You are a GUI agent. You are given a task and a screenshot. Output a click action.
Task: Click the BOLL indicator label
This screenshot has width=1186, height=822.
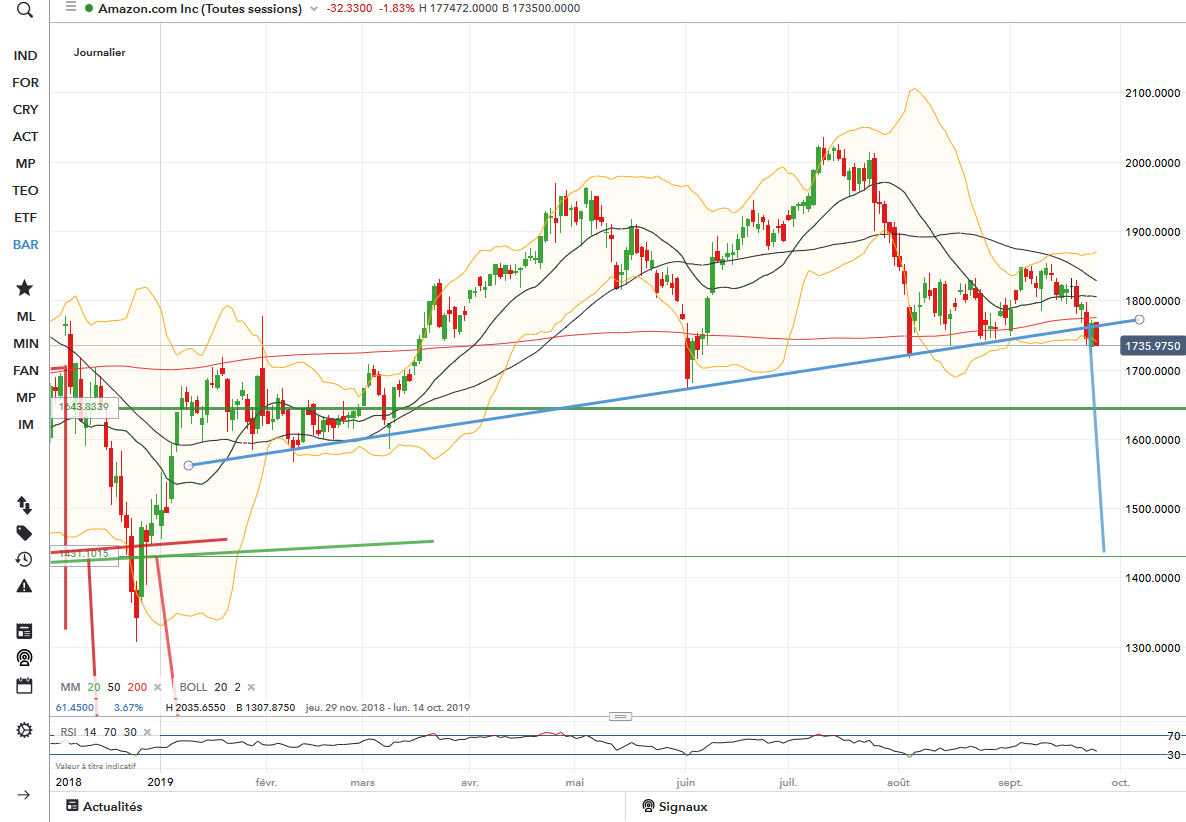194,687
